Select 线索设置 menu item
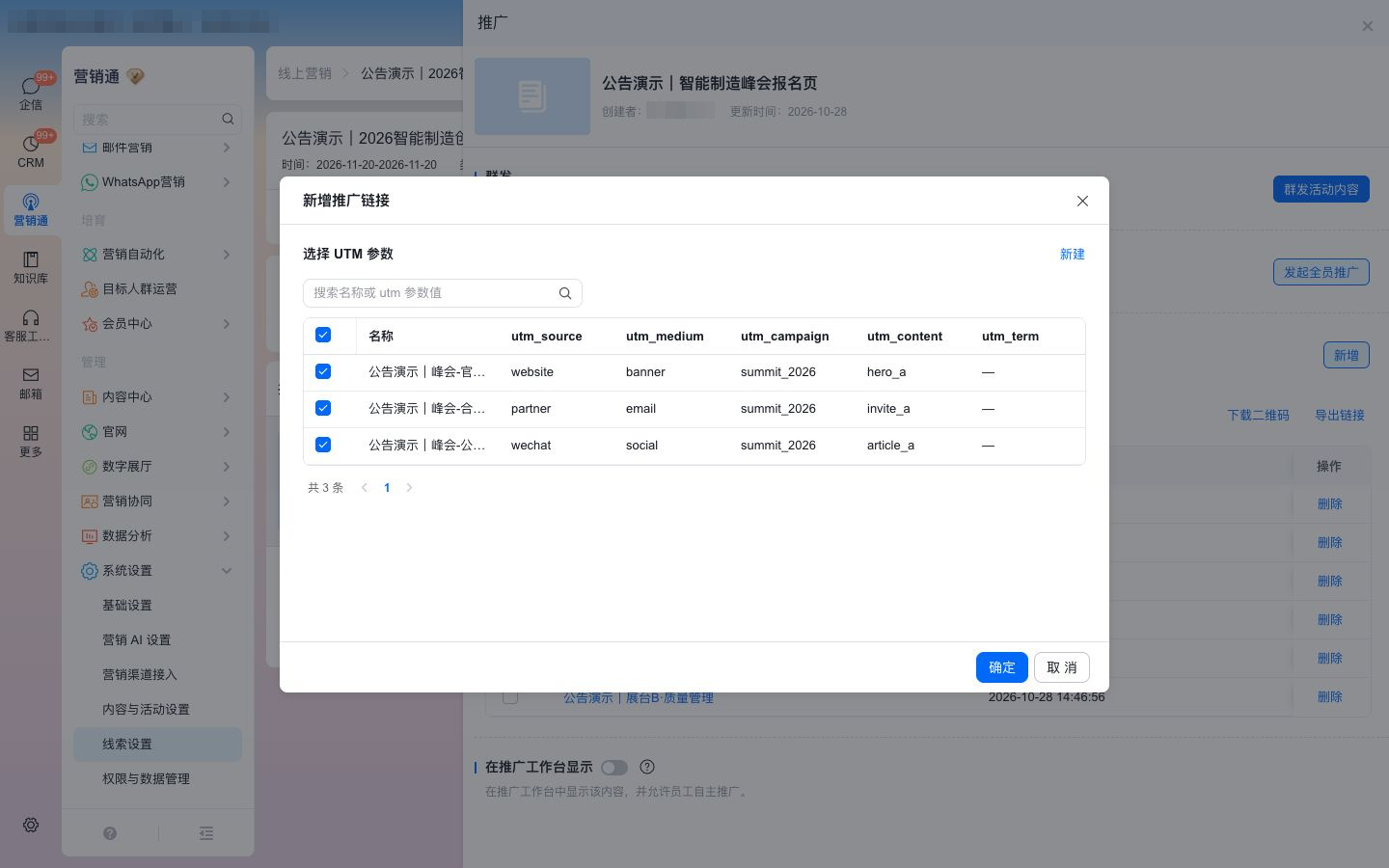 pos(157,744)
